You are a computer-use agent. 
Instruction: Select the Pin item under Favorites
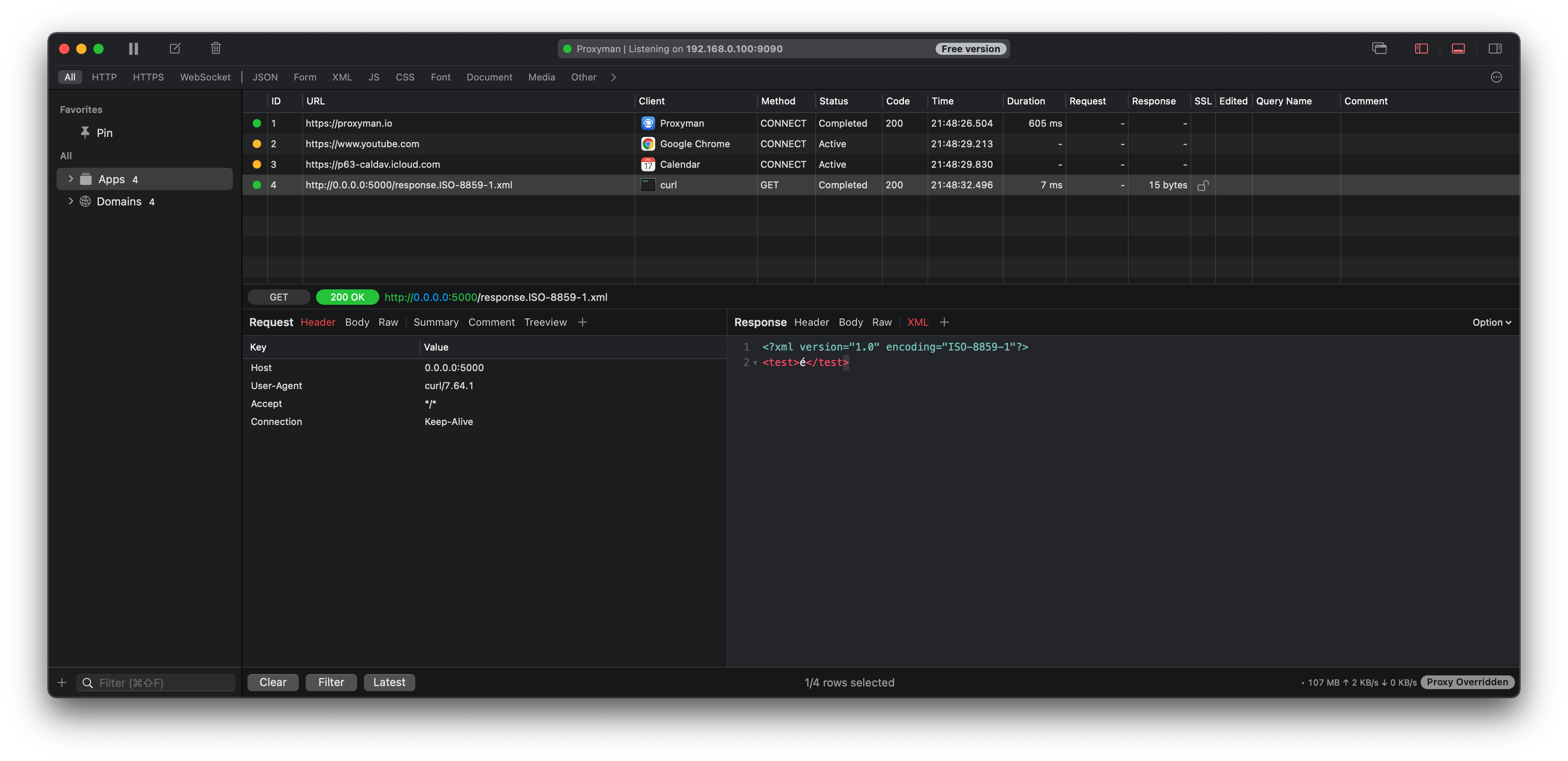104,133
